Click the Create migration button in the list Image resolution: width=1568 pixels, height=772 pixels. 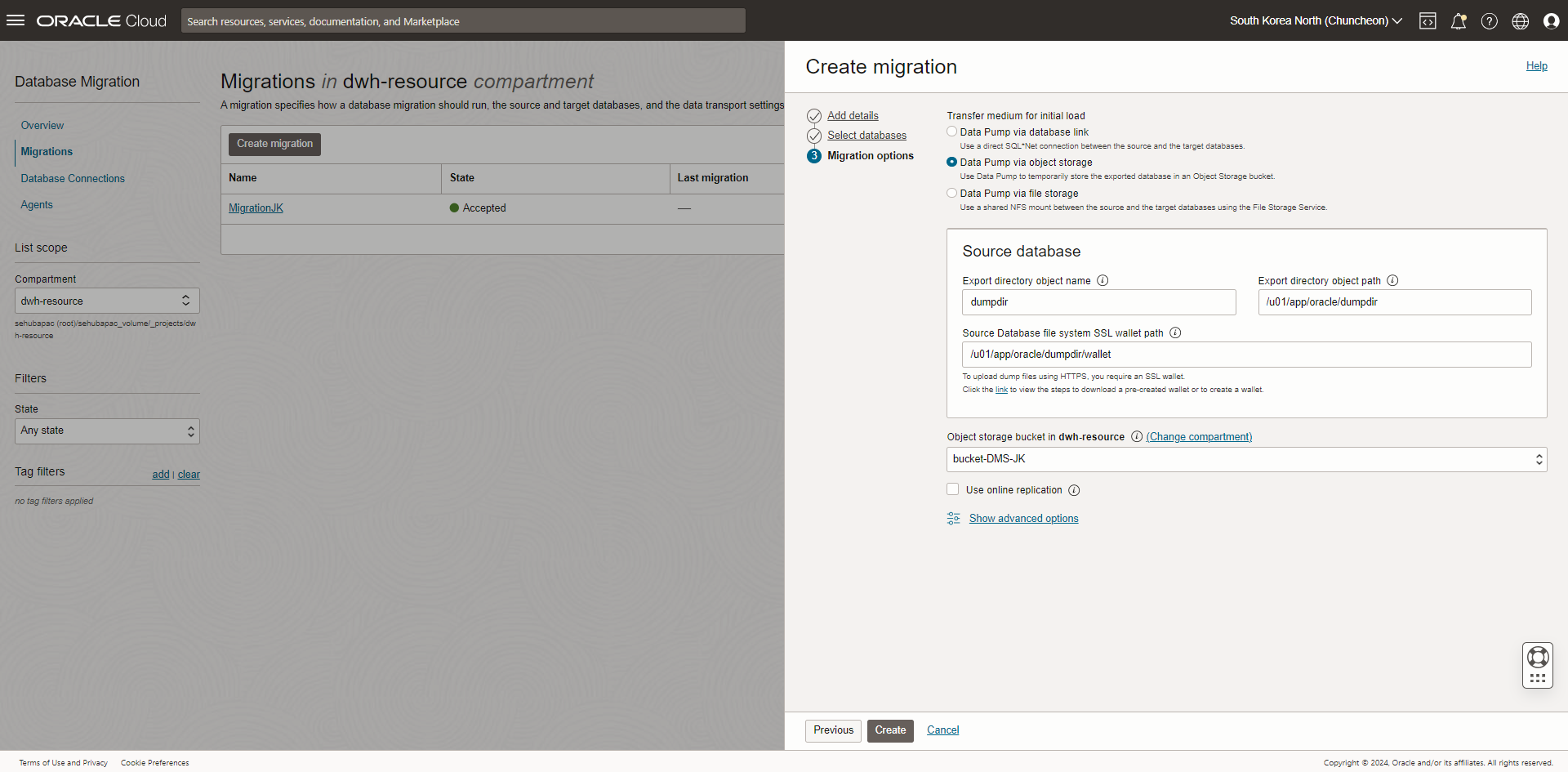pos(274,144)
